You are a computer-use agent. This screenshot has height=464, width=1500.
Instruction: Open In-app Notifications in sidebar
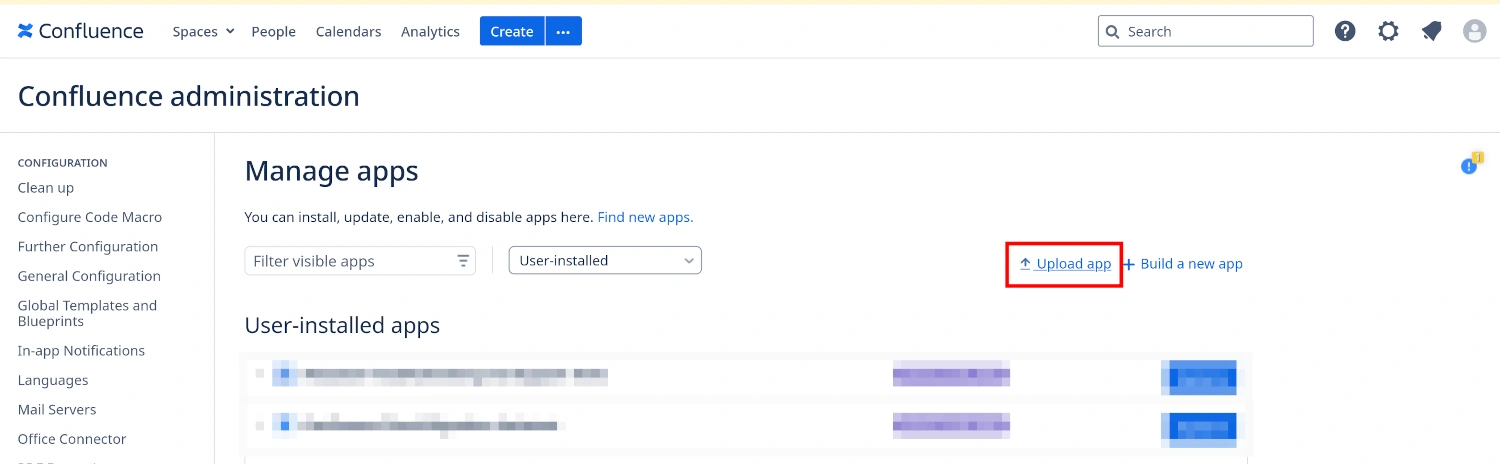coord(81,351)
